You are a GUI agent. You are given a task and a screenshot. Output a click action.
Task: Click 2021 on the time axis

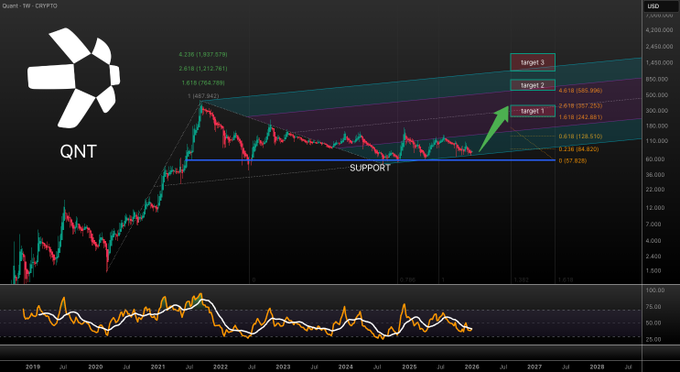[158, 367]
